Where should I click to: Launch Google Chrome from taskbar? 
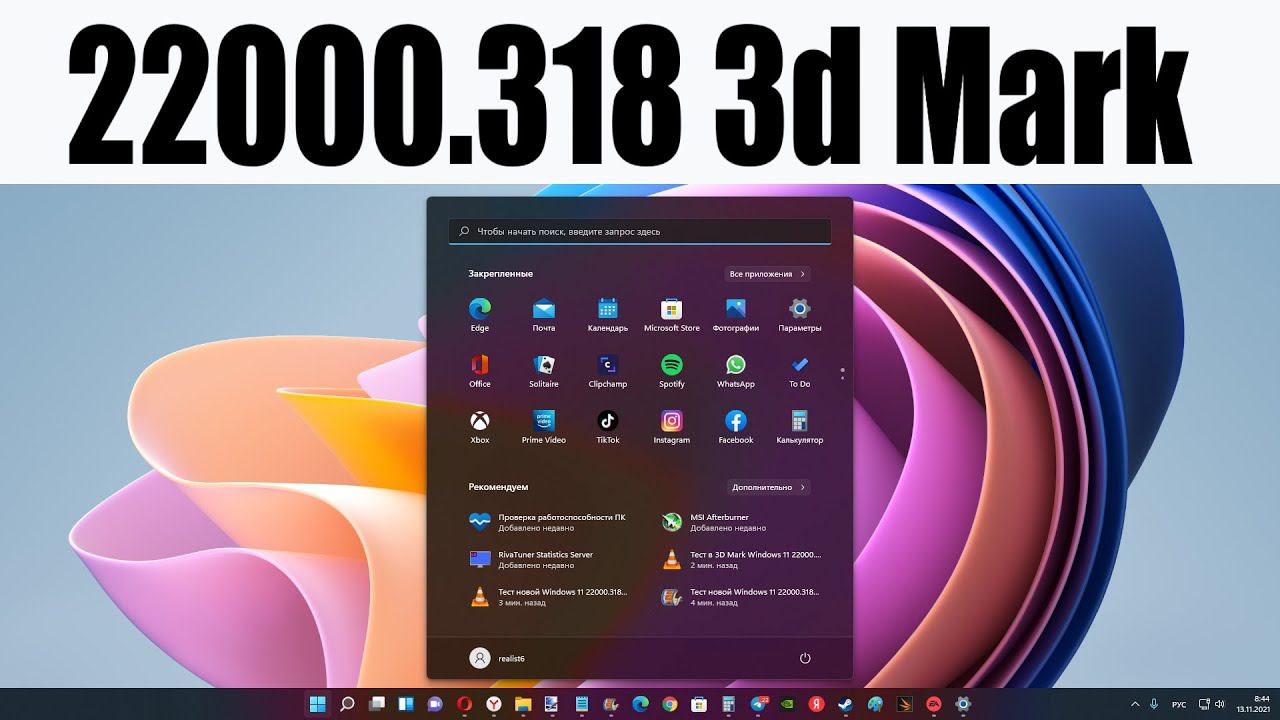tap(670, 704)
